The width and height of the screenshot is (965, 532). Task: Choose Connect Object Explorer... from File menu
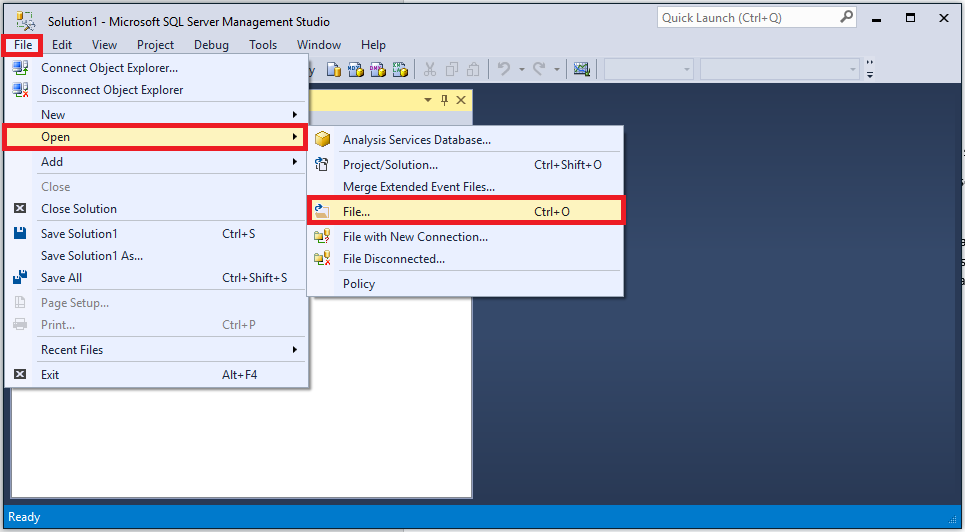point(156,68)
